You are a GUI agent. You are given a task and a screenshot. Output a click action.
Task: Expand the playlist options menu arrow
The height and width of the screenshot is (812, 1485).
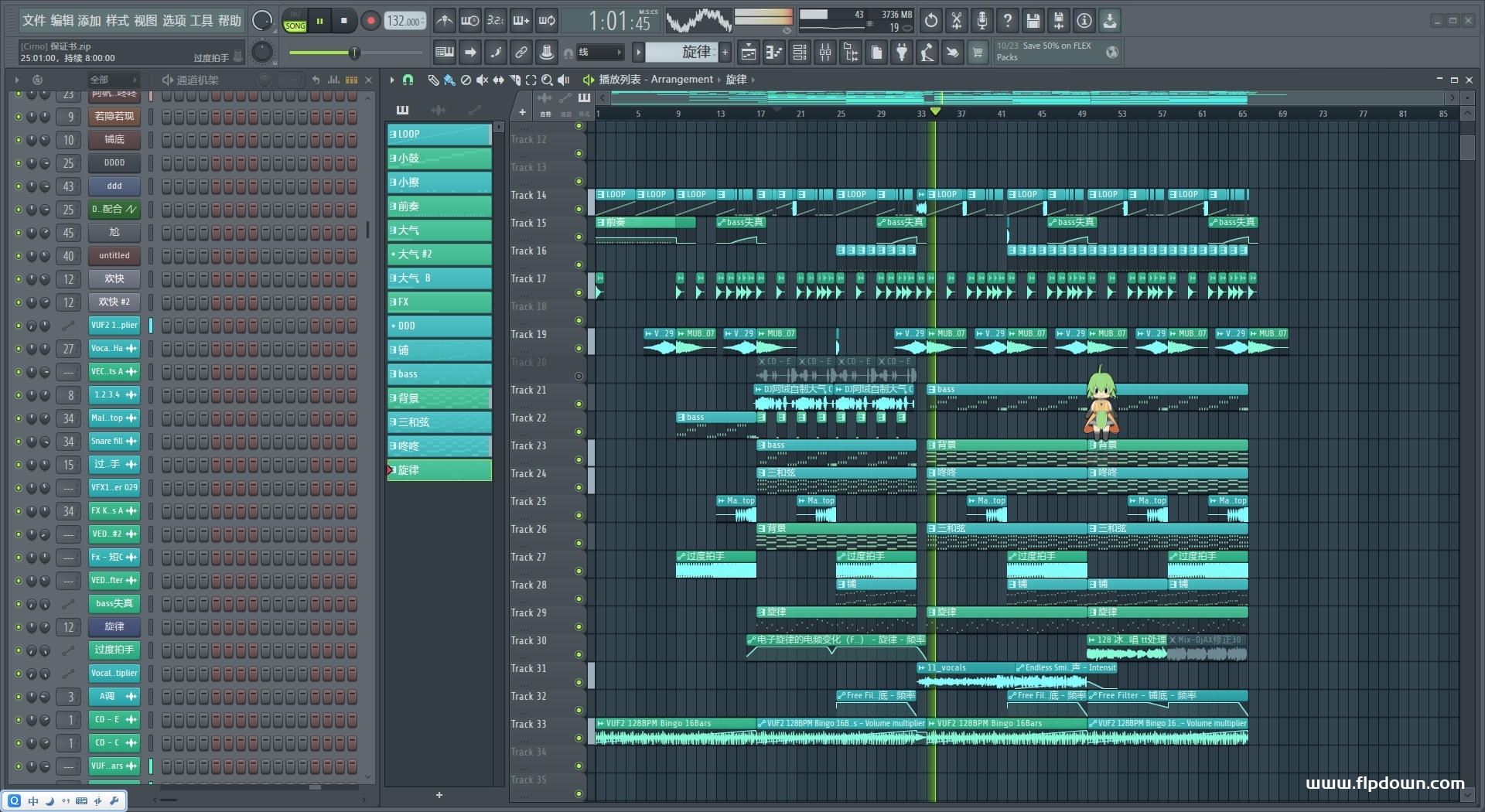coord(392,80)
